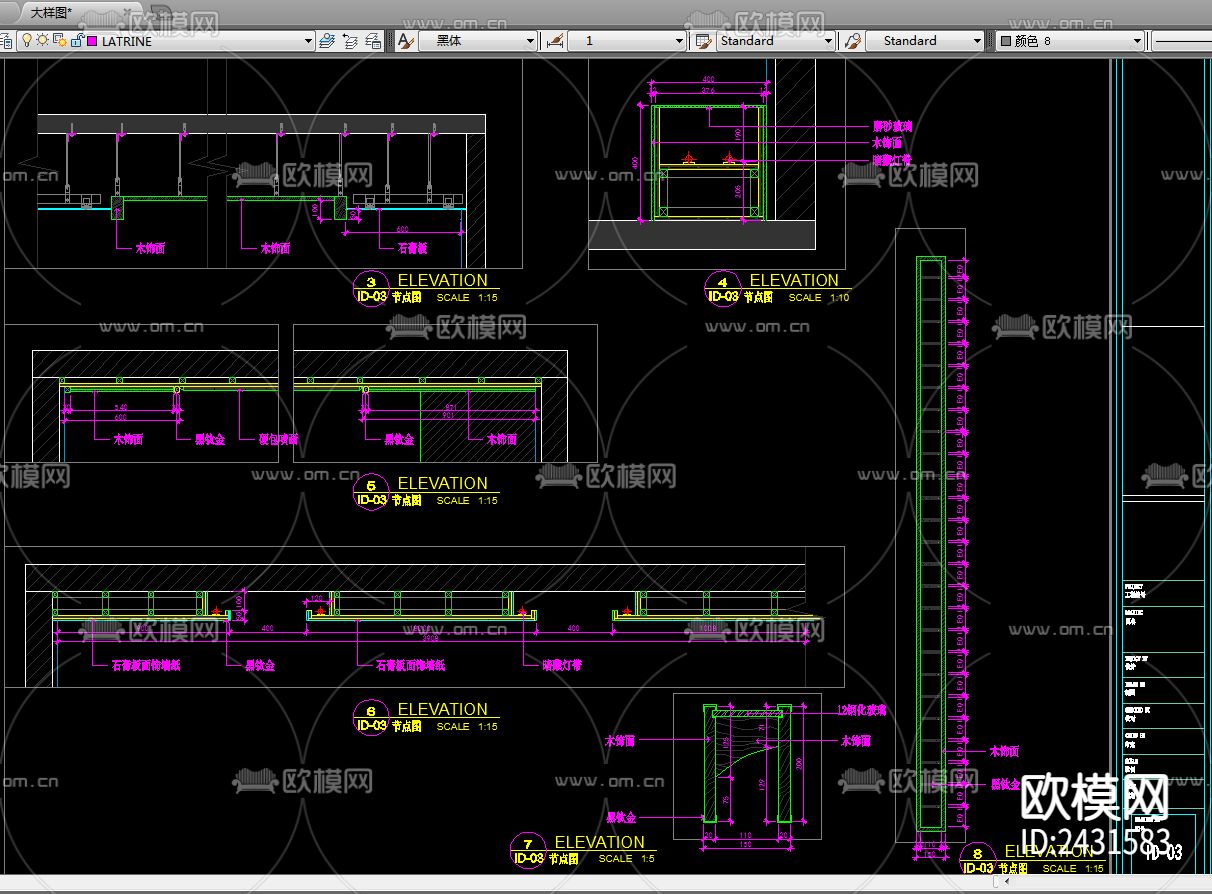This screenshot has width=1212, height=894.
Task: Open the Text Style manager icon
Action: [405, 41]
